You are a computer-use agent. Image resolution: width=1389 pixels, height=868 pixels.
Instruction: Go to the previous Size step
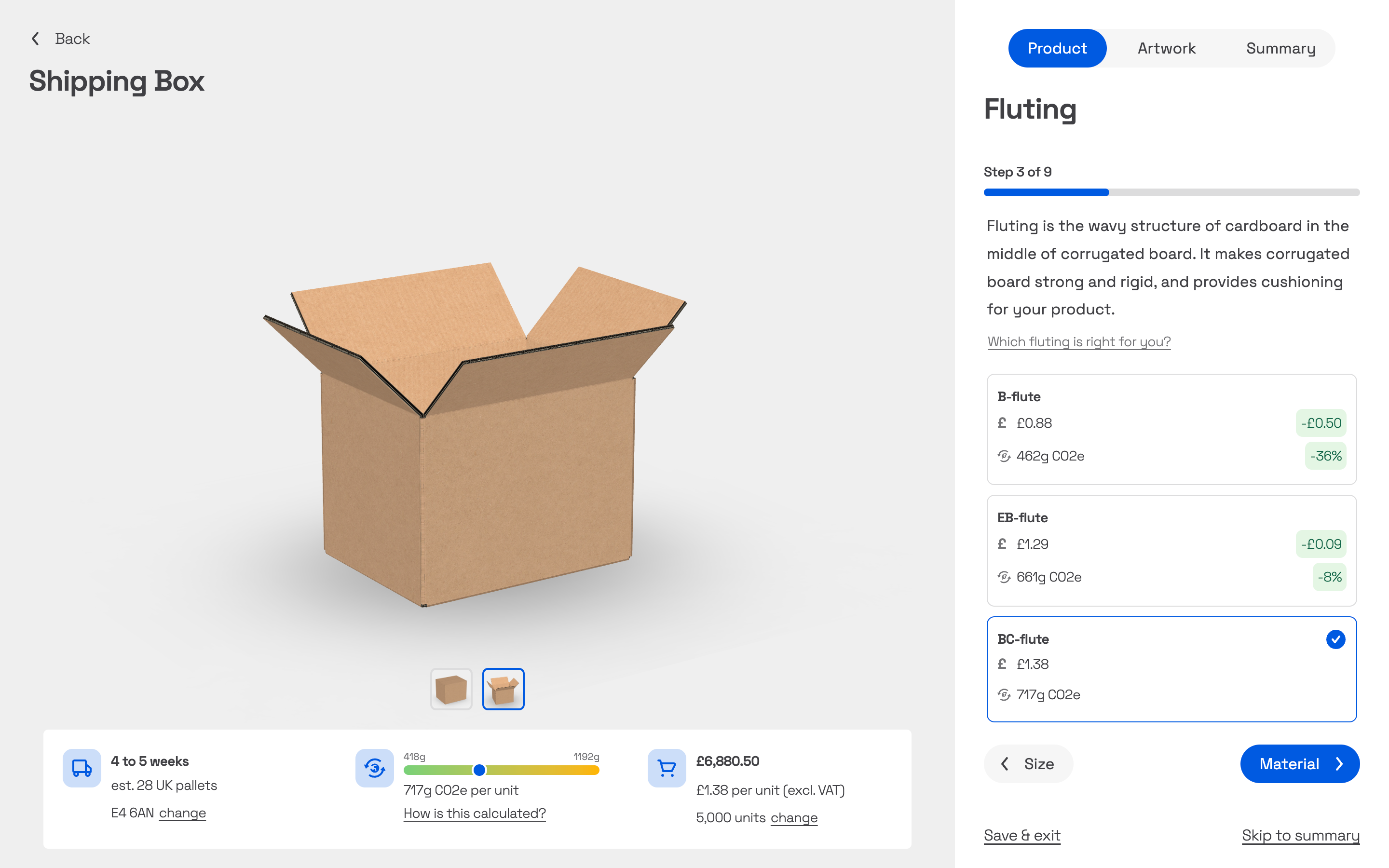point(1028,763)
